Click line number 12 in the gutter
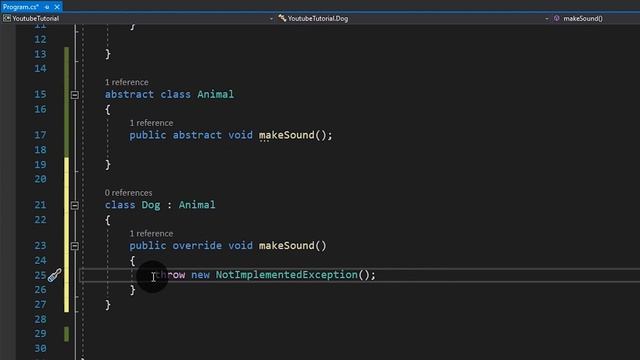The image size is (640, 360). (40, 40)
